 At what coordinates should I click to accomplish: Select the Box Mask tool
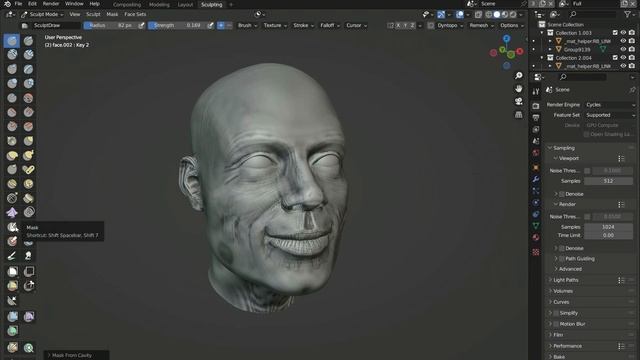pyautogui.click(x=12, y=271)
